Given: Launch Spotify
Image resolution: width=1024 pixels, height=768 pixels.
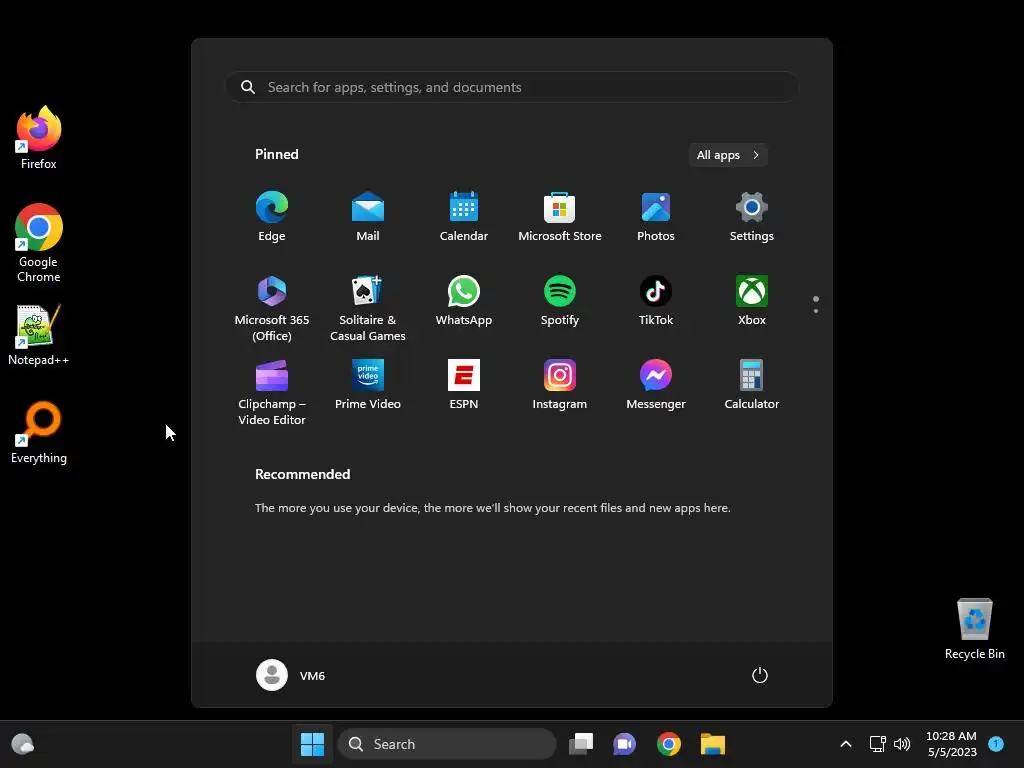Looking at the screenshot, I should pyautogui.click(x=560, y=301).
